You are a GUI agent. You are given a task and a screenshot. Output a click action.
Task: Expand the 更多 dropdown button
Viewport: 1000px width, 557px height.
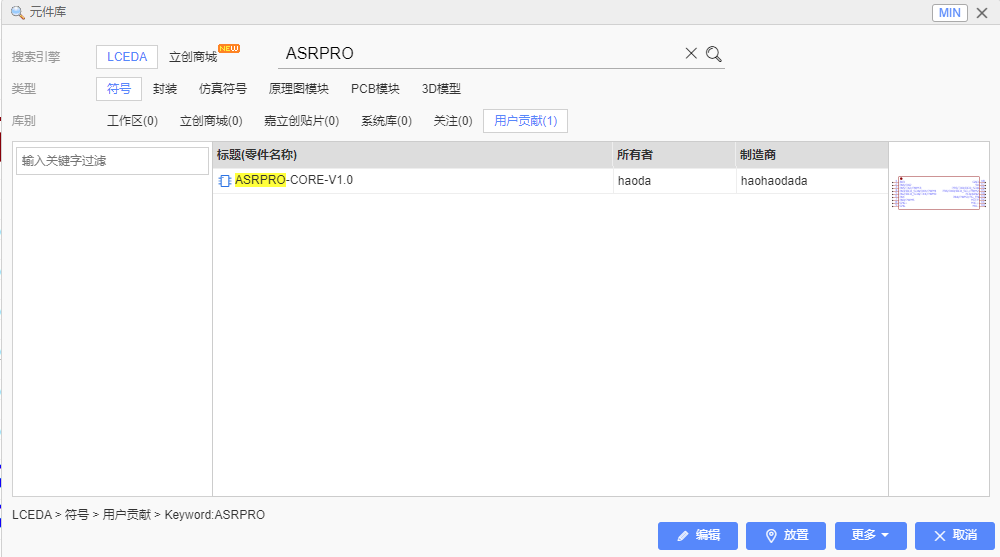click(870, 535)
